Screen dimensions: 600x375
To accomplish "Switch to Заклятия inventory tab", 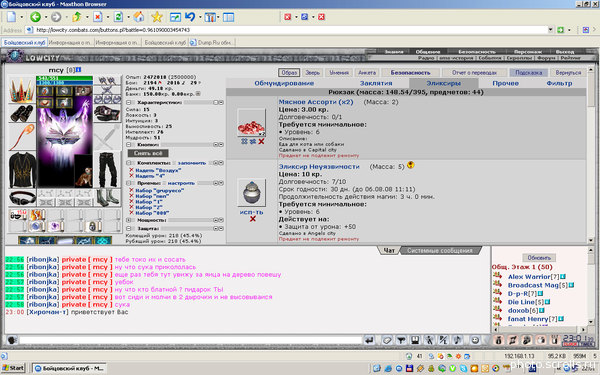I will point(376,83).
